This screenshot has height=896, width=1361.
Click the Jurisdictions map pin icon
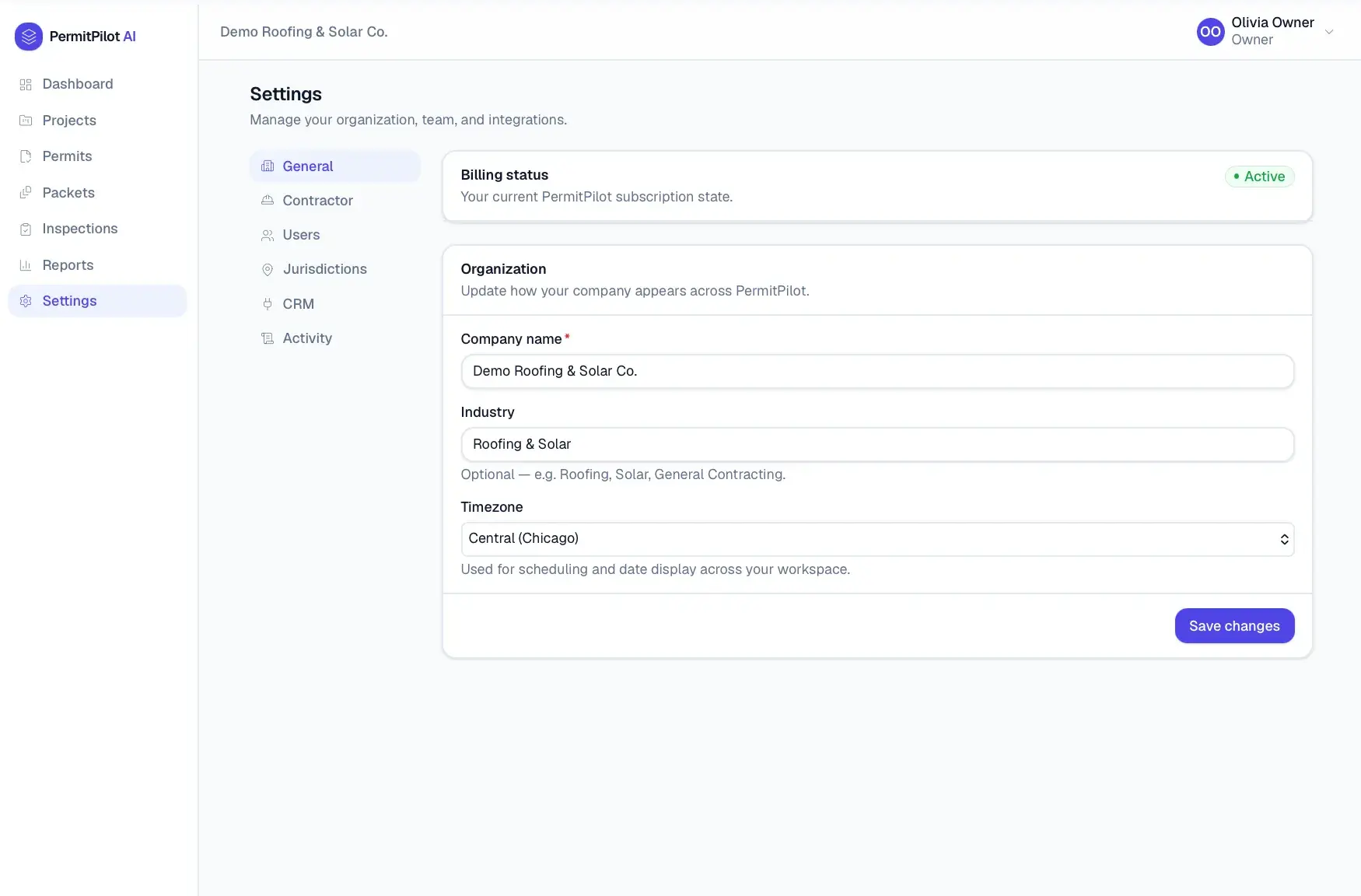click(x=268, y=269)
